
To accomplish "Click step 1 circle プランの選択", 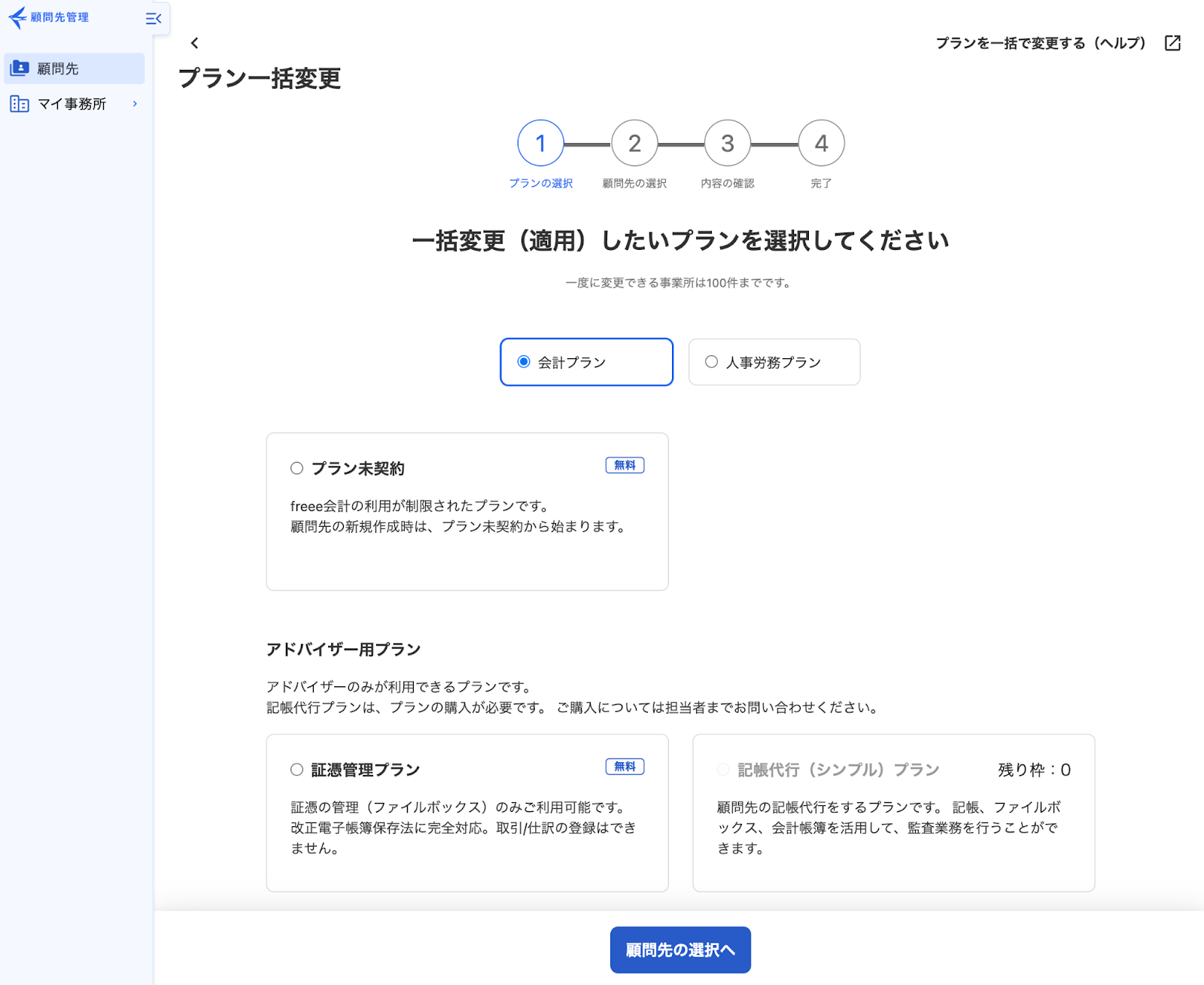I will coord(540,143).
